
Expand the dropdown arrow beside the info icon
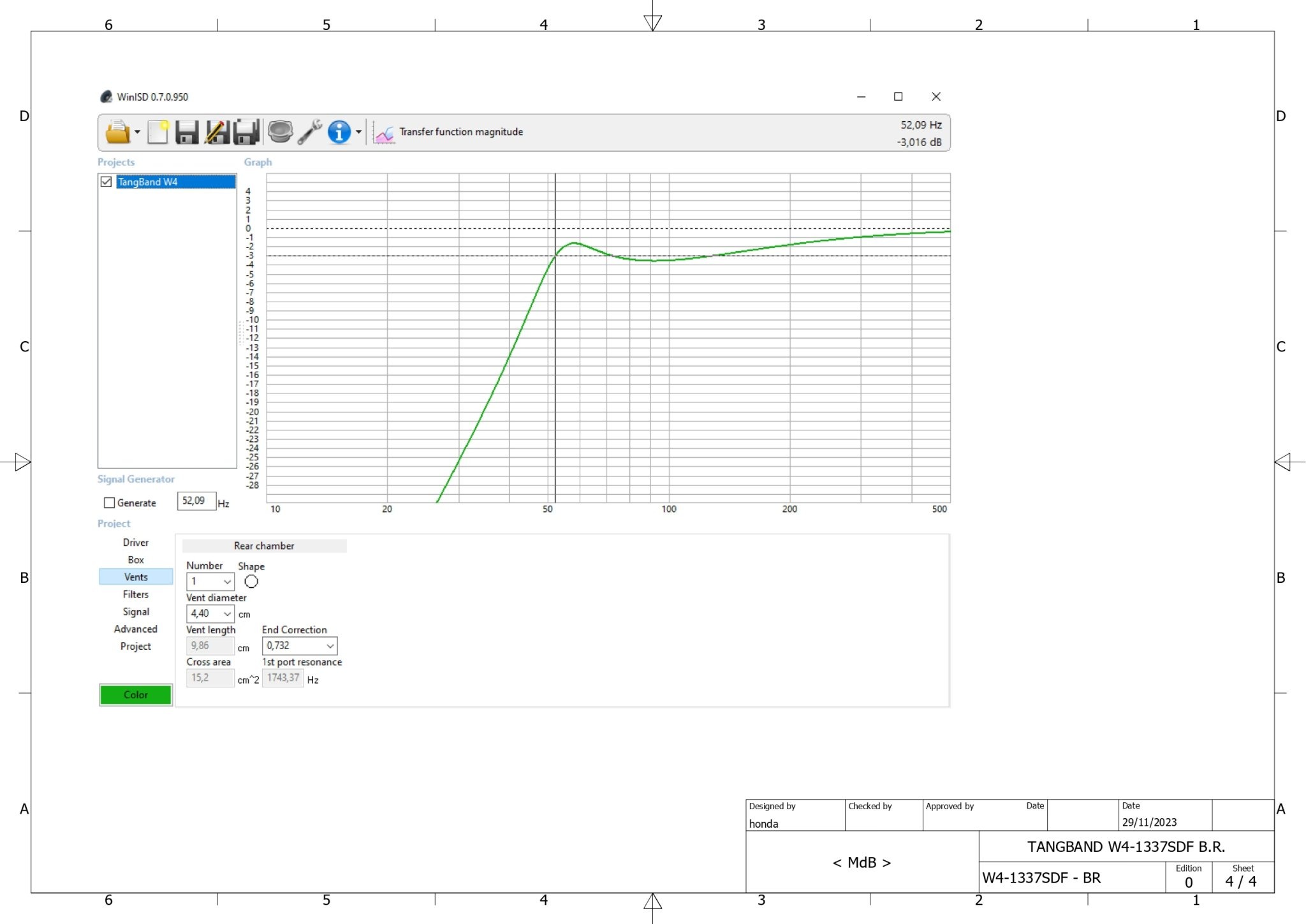point(358,132)
